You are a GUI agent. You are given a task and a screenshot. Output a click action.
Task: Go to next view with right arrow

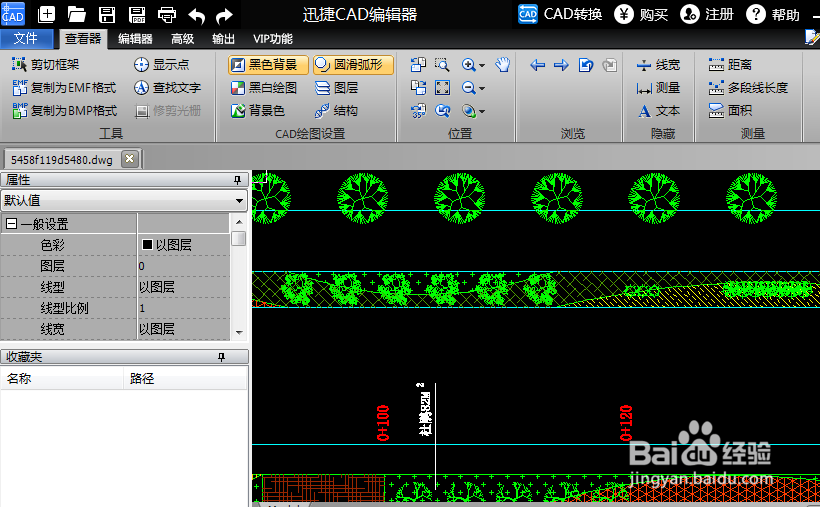pos(561,65)
